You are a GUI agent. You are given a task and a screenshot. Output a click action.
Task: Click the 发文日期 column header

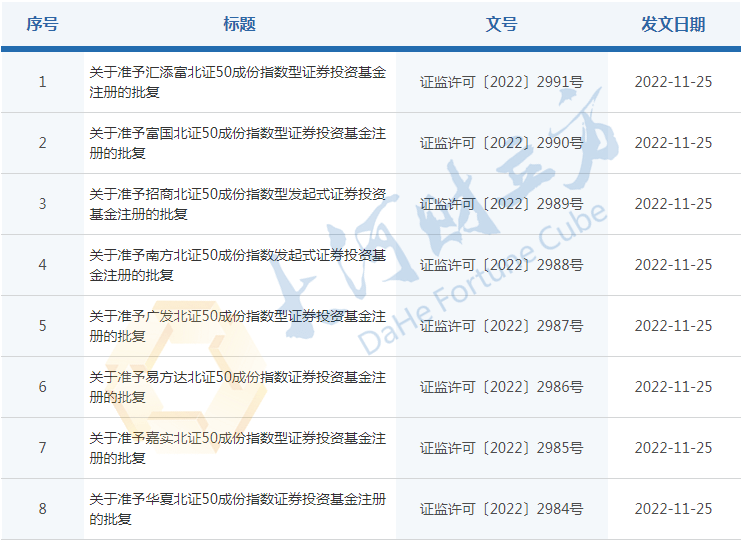[x=673, y=24]
